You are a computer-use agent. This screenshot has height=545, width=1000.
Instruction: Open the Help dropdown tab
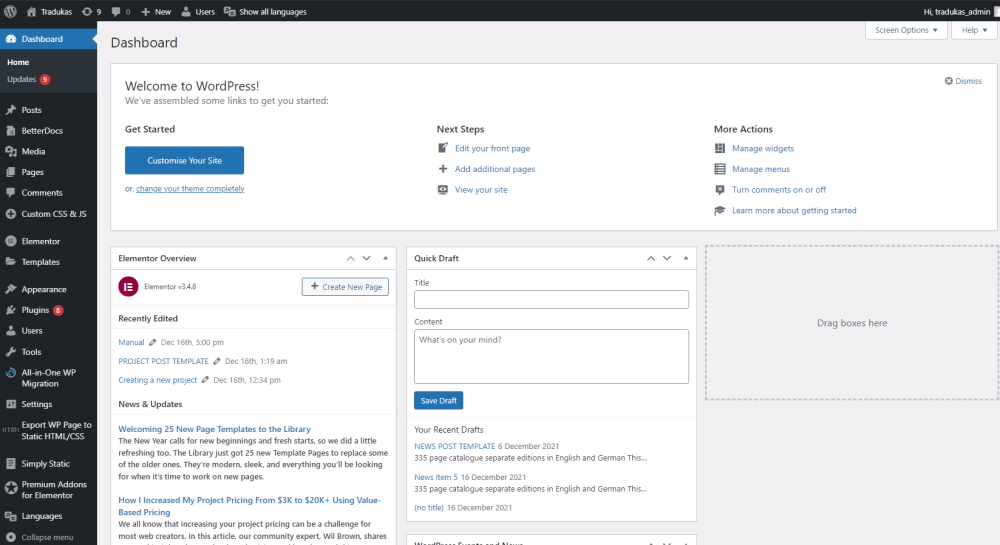pos(974,30)
